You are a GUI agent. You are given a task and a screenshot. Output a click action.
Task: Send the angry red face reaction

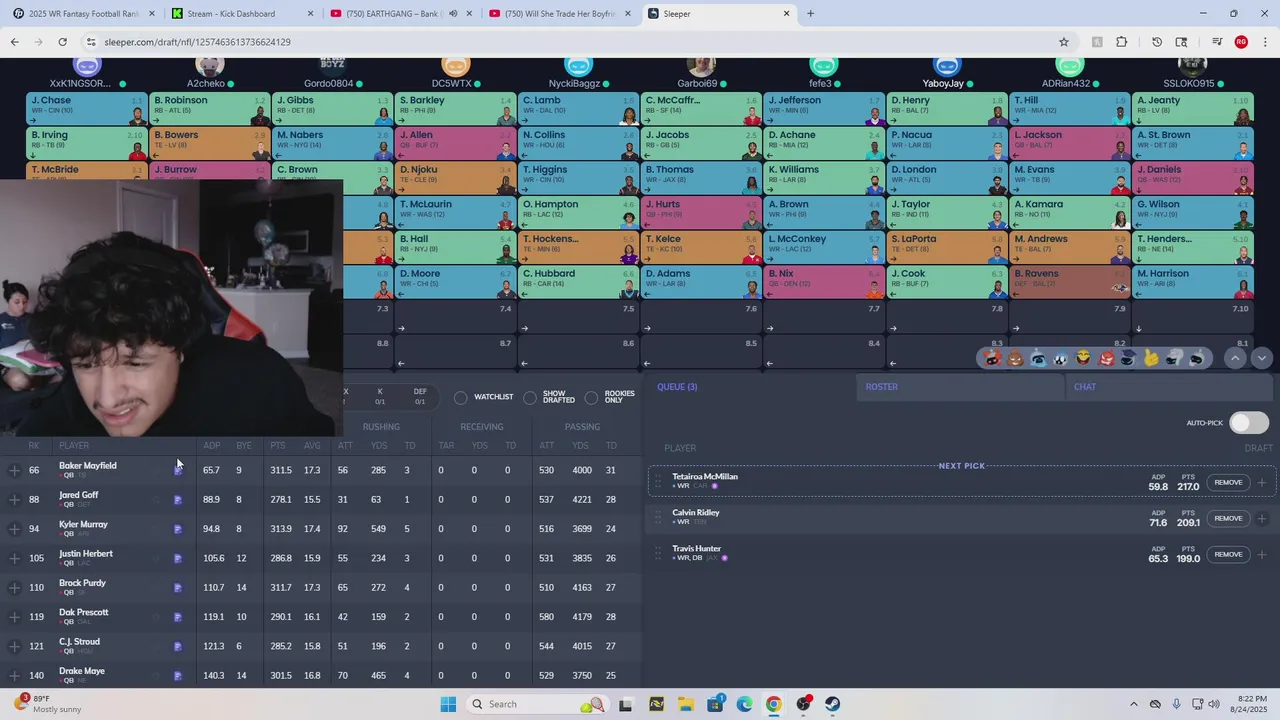click(1107, 358)
